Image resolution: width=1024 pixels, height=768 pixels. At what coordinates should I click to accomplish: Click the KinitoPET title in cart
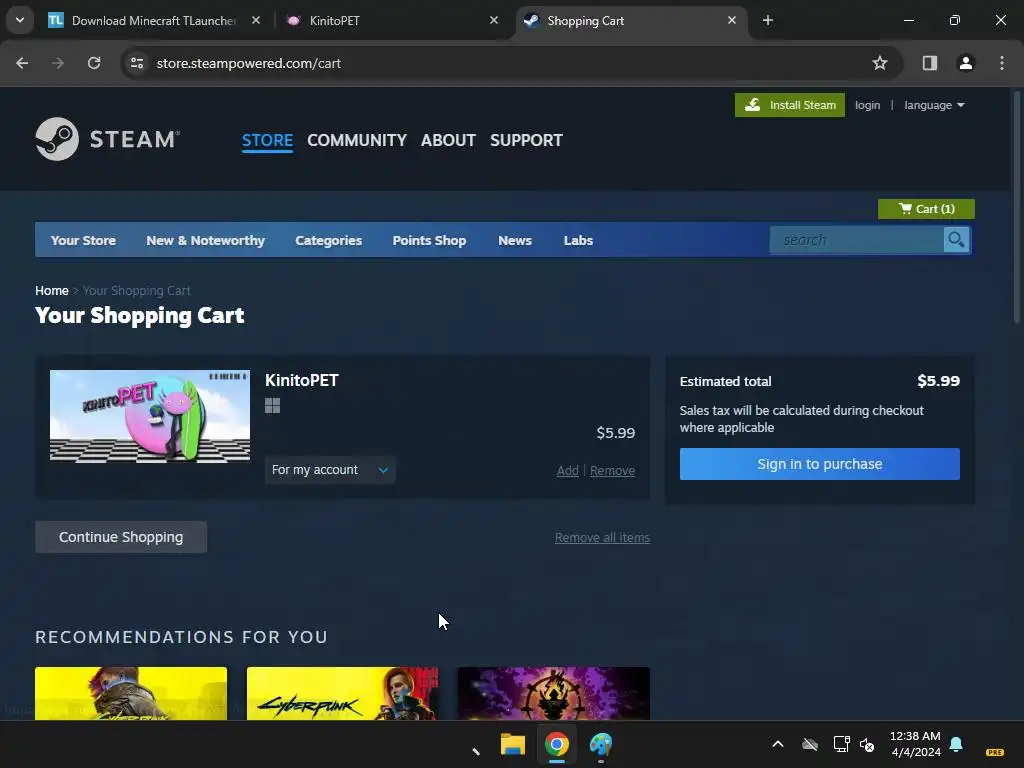click(302, 380)
